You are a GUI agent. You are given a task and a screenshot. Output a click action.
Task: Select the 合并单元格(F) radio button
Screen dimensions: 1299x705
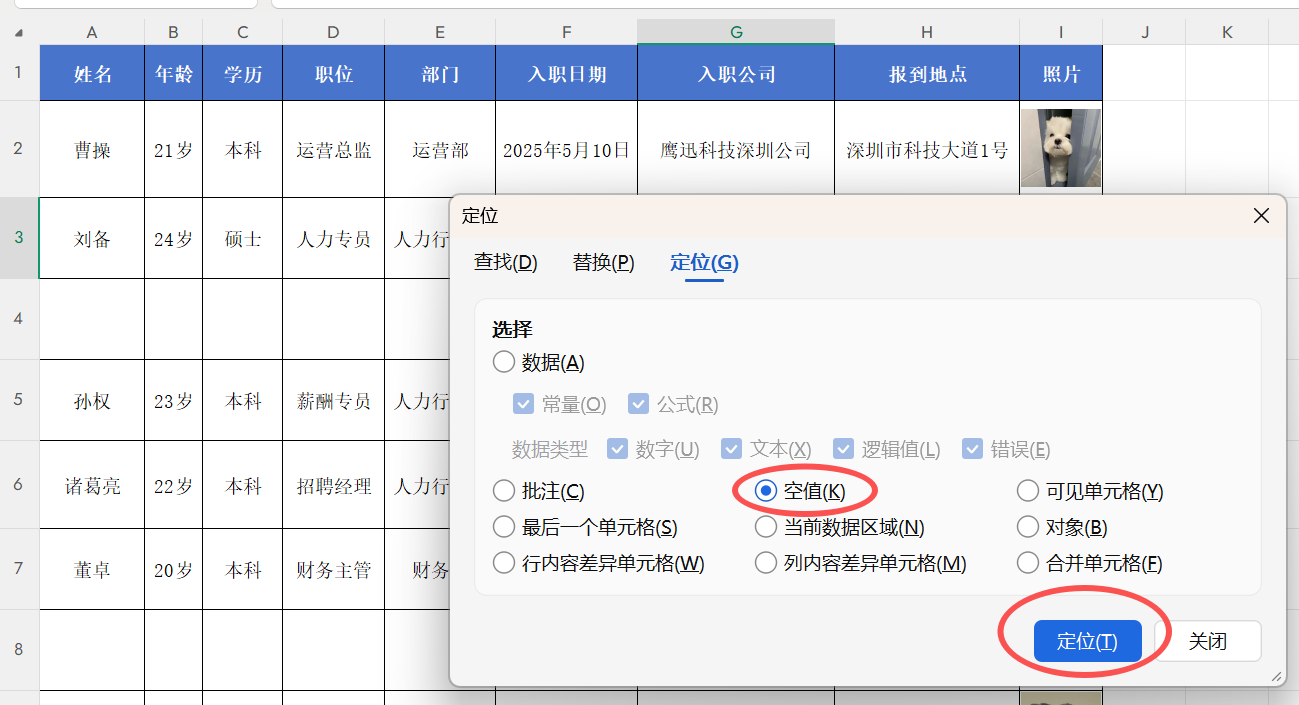tap(1028, 562)
